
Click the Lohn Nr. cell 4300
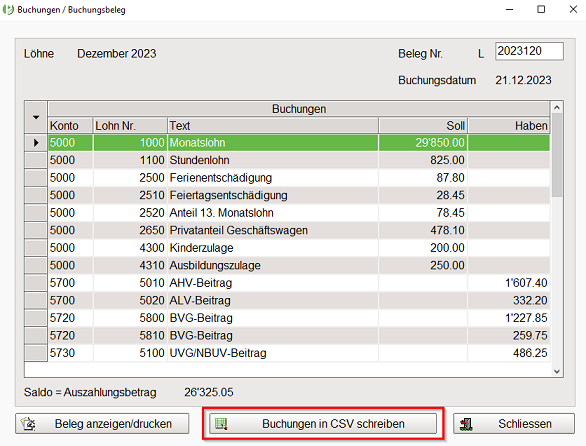[130, 248]
